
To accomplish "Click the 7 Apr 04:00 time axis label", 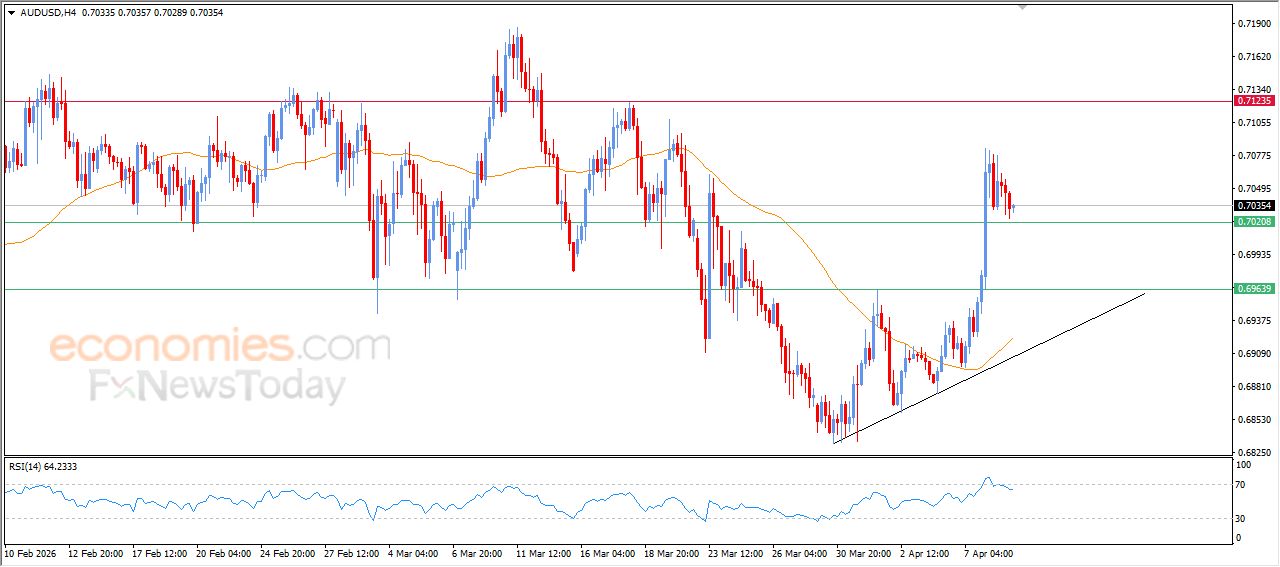I will (989, 552).
